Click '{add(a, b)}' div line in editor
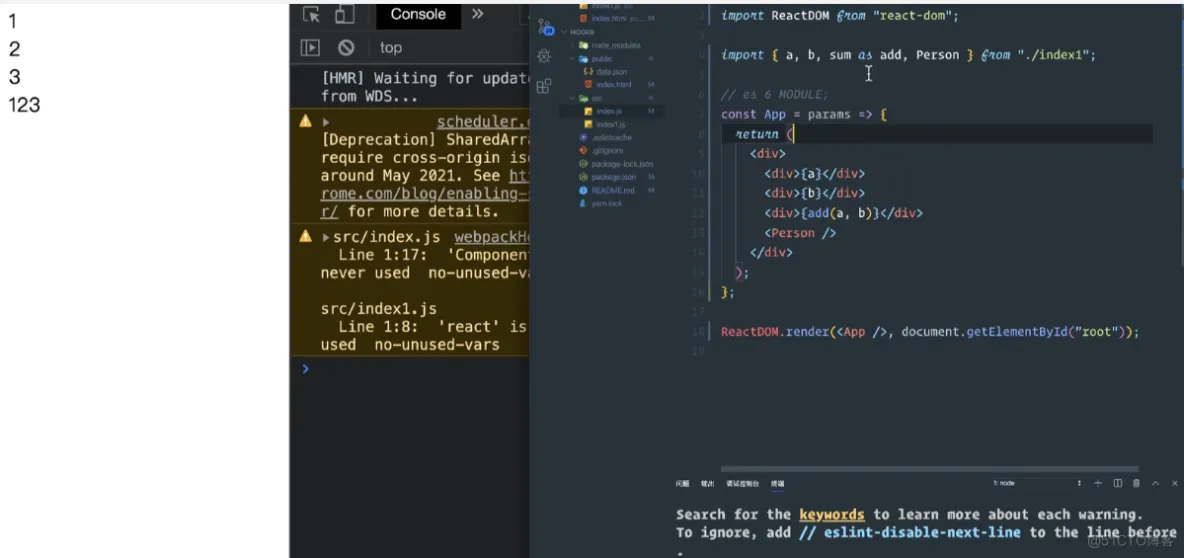Viewport: 1184px width, 558px height. point(843,214)
